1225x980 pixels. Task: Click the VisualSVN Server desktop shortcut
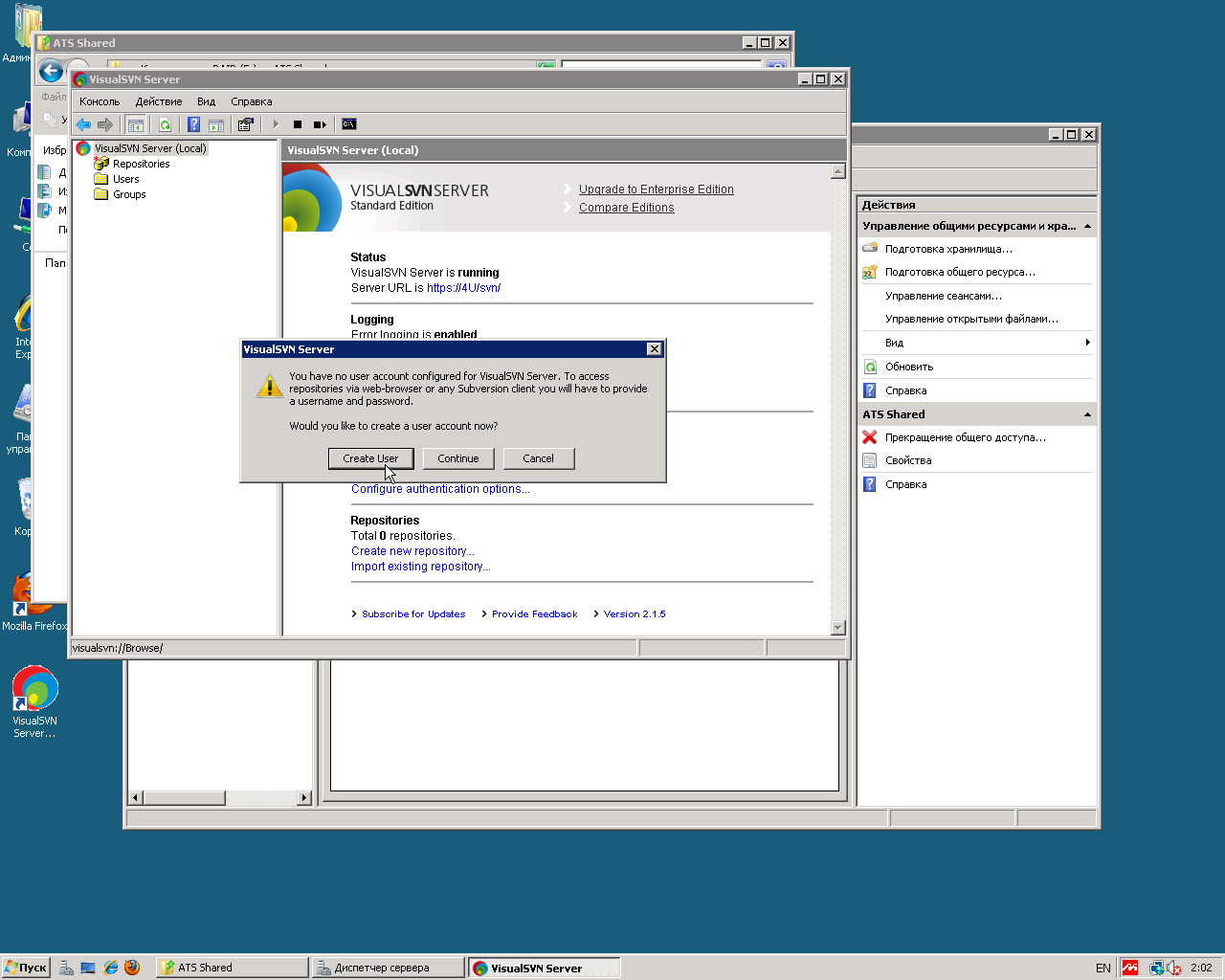(35, 702)
